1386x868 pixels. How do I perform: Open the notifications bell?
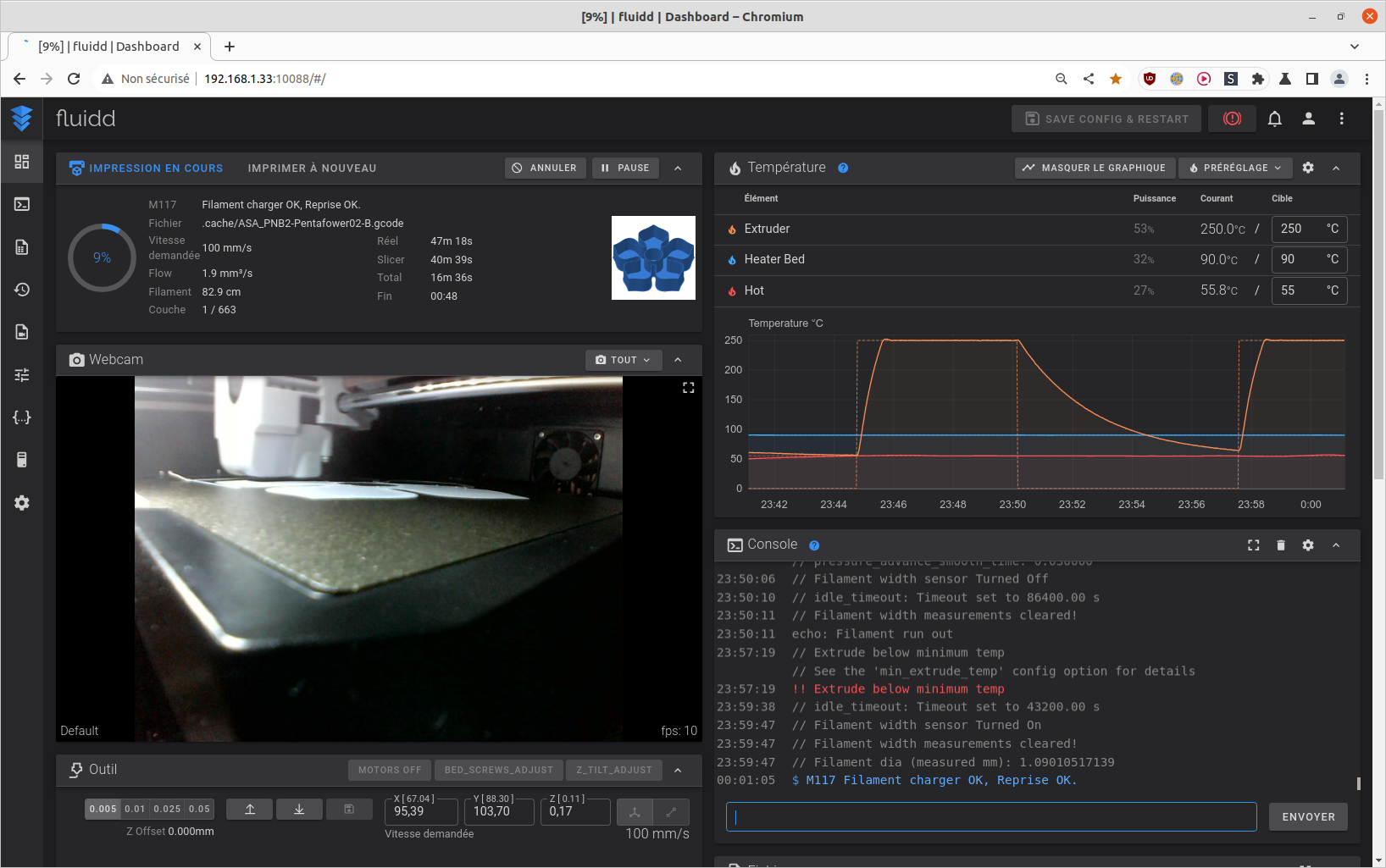(x=1274, y=119)
